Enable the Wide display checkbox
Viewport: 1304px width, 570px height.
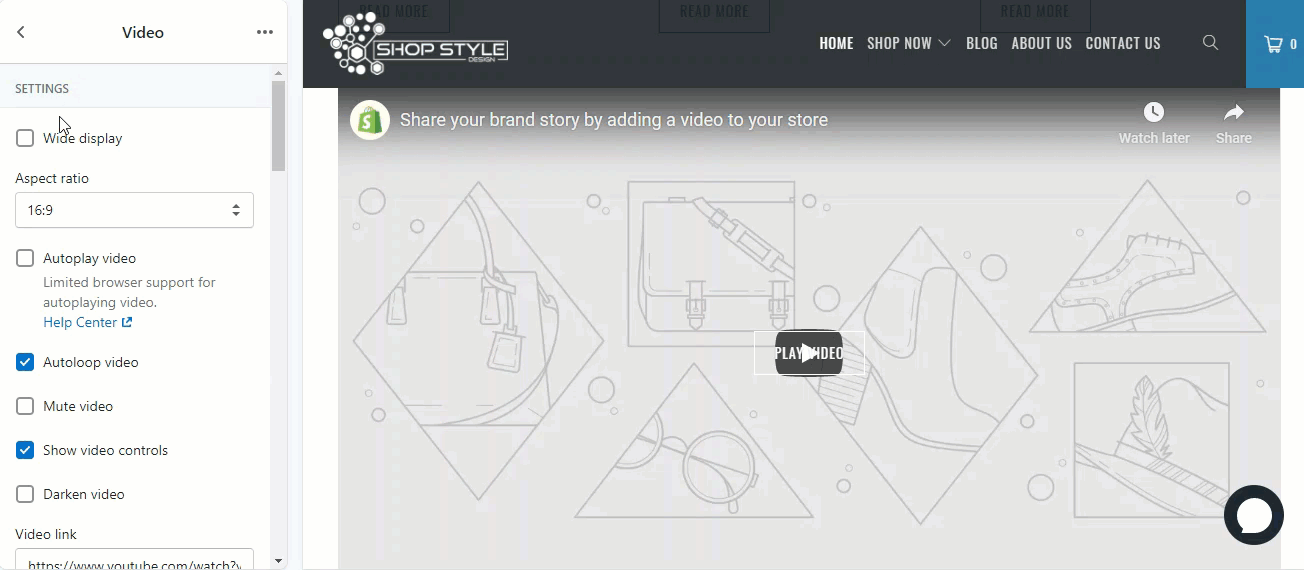pyautogui.click(x=25, y=138)
